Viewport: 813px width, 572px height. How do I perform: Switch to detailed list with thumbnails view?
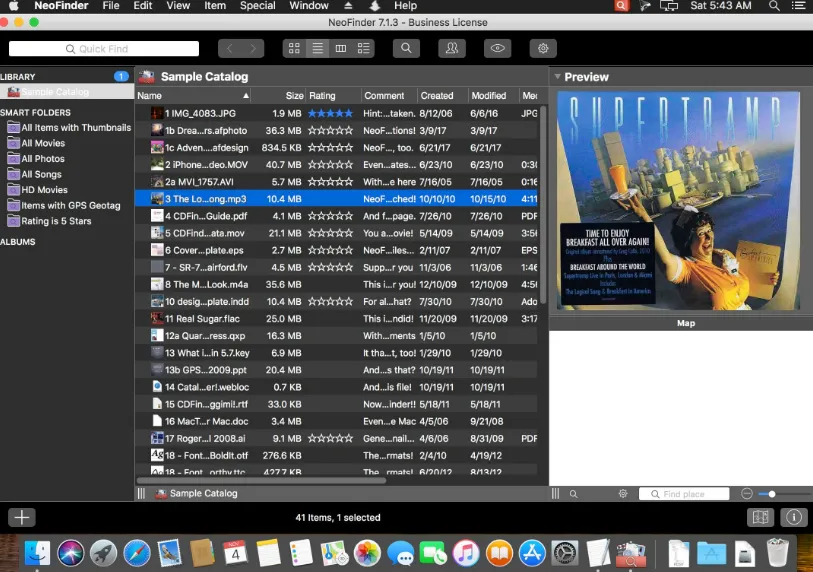[363, 48]
